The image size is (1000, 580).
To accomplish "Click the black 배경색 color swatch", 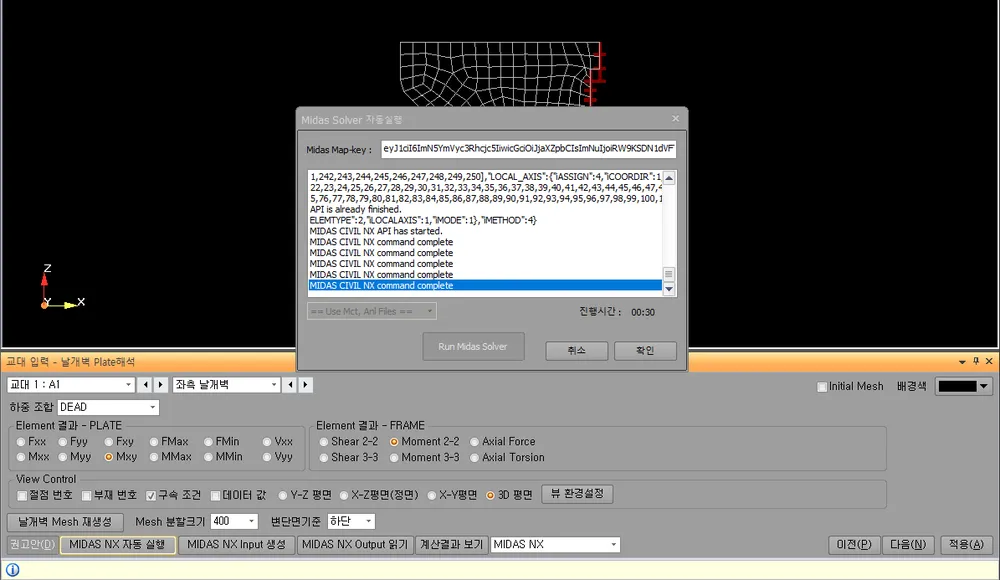I will pyautogui.click(x=957, y=386).
